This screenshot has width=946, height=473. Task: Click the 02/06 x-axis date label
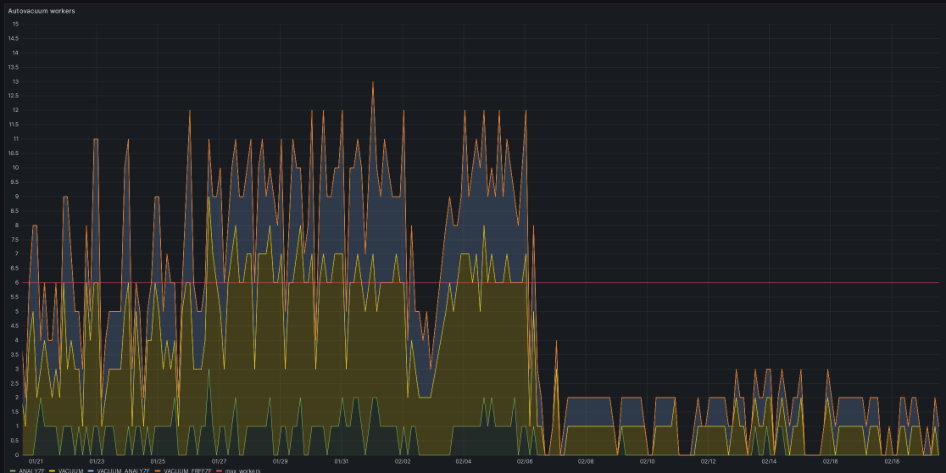click(525, 462)
